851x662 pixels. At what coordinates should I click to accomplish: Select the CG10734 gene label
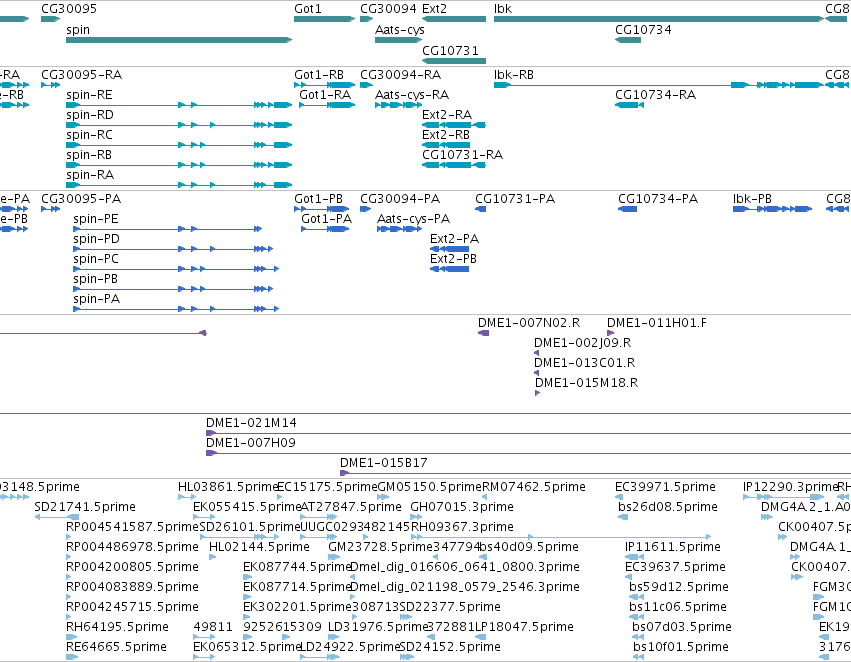pos(643,30)
